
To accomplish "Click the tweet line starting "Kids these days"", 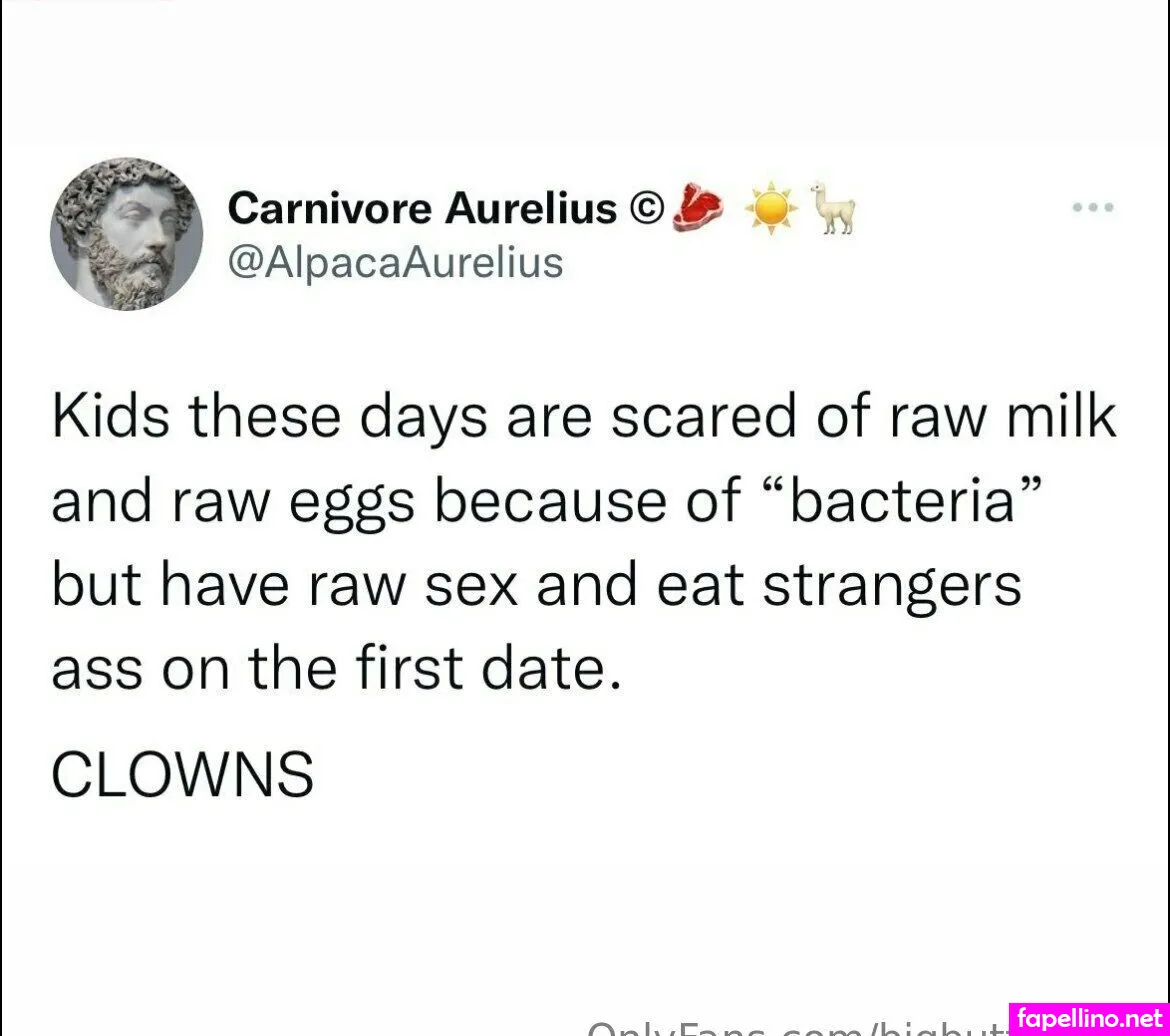I will (583, 417).
